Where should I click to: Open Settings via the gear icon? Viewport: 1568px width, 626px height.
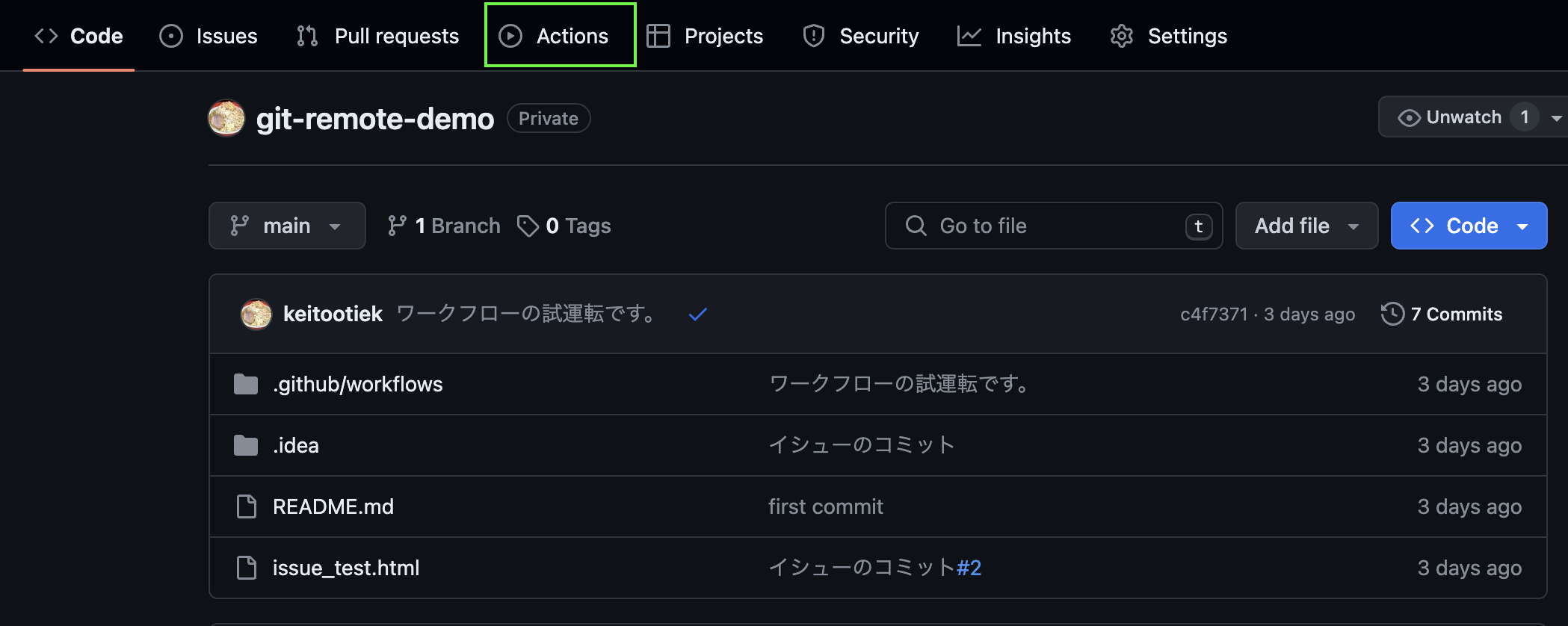(x=1121, y=35)
